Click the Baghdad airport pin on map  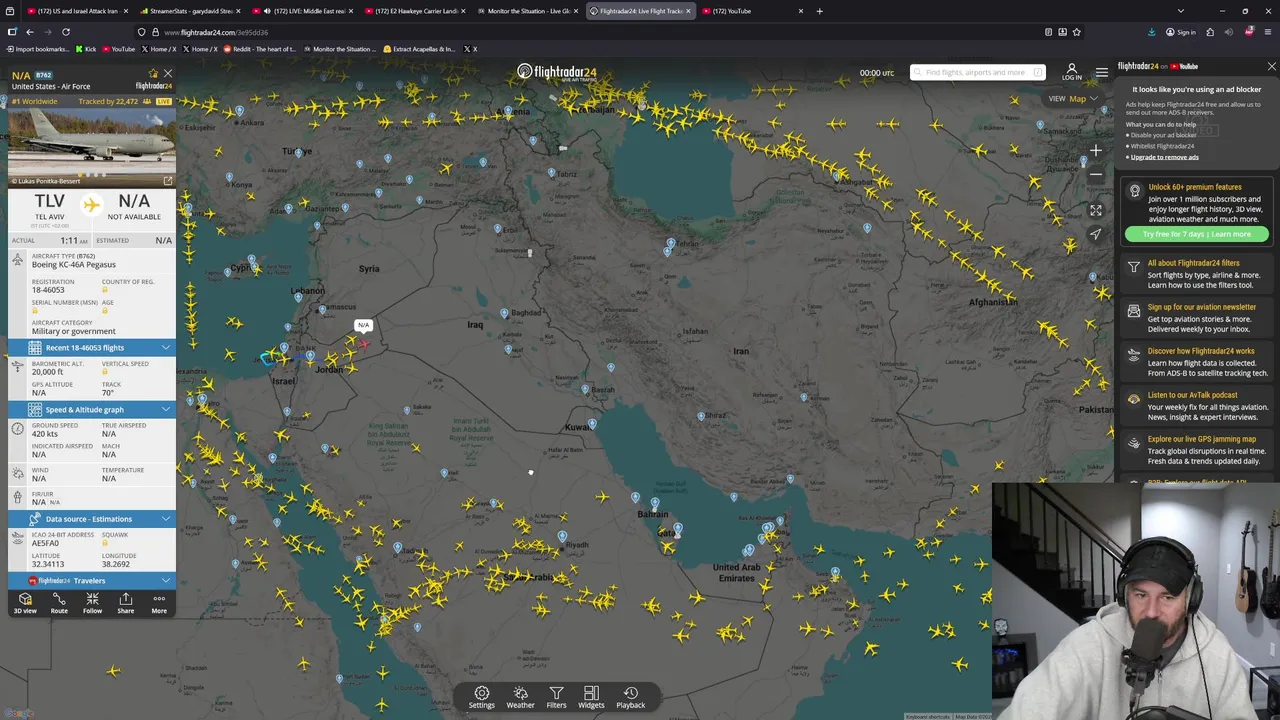(x=504, y=313)
